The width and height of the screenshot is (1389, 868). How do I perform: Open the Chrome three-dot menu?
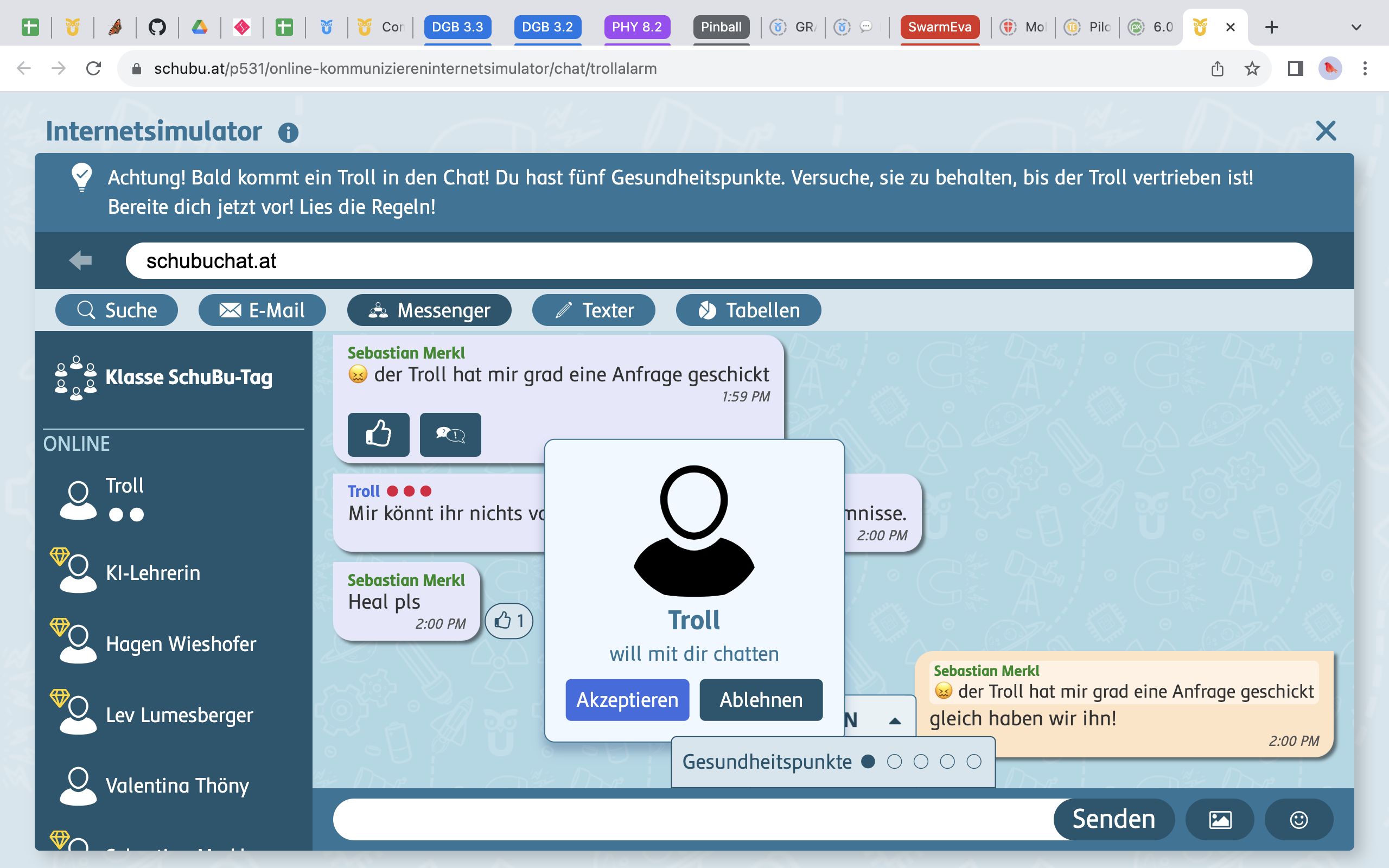point(1365,69)
